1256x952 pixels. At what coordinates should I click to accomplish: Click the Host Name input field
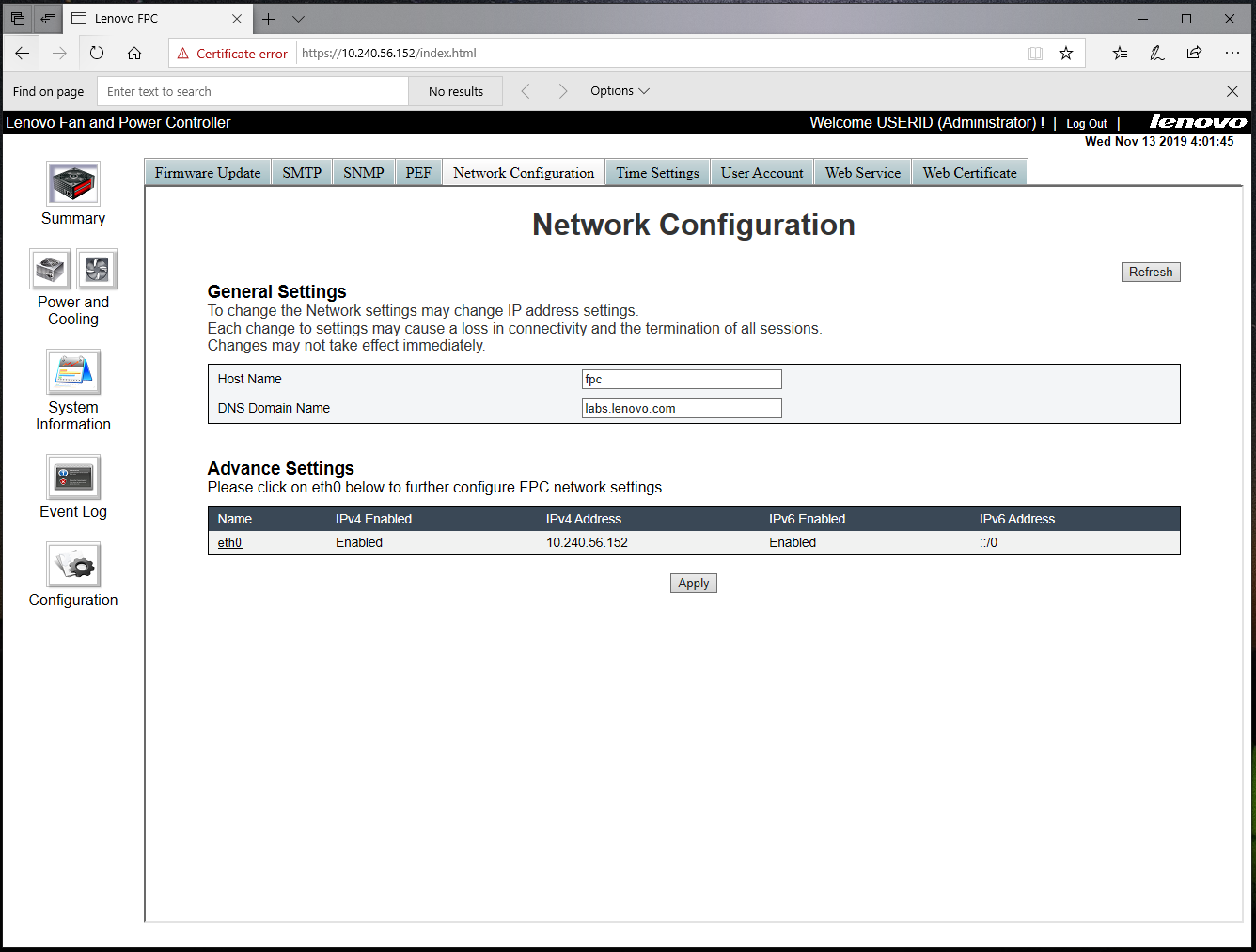pyautogui.click(x=682, y=380)
